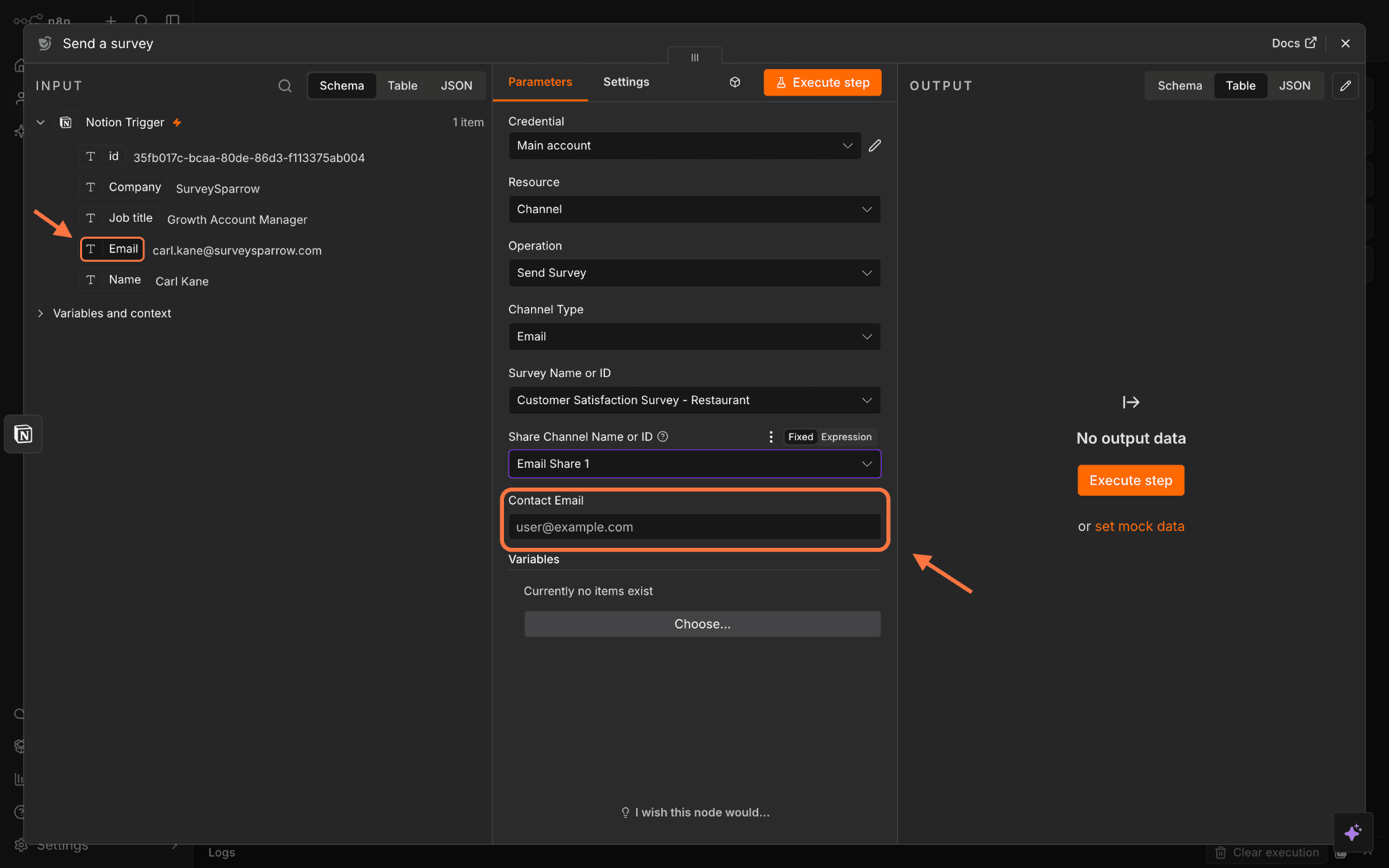
Task: Switch Share Channel to Expression mode
Action: pos(846,437)
